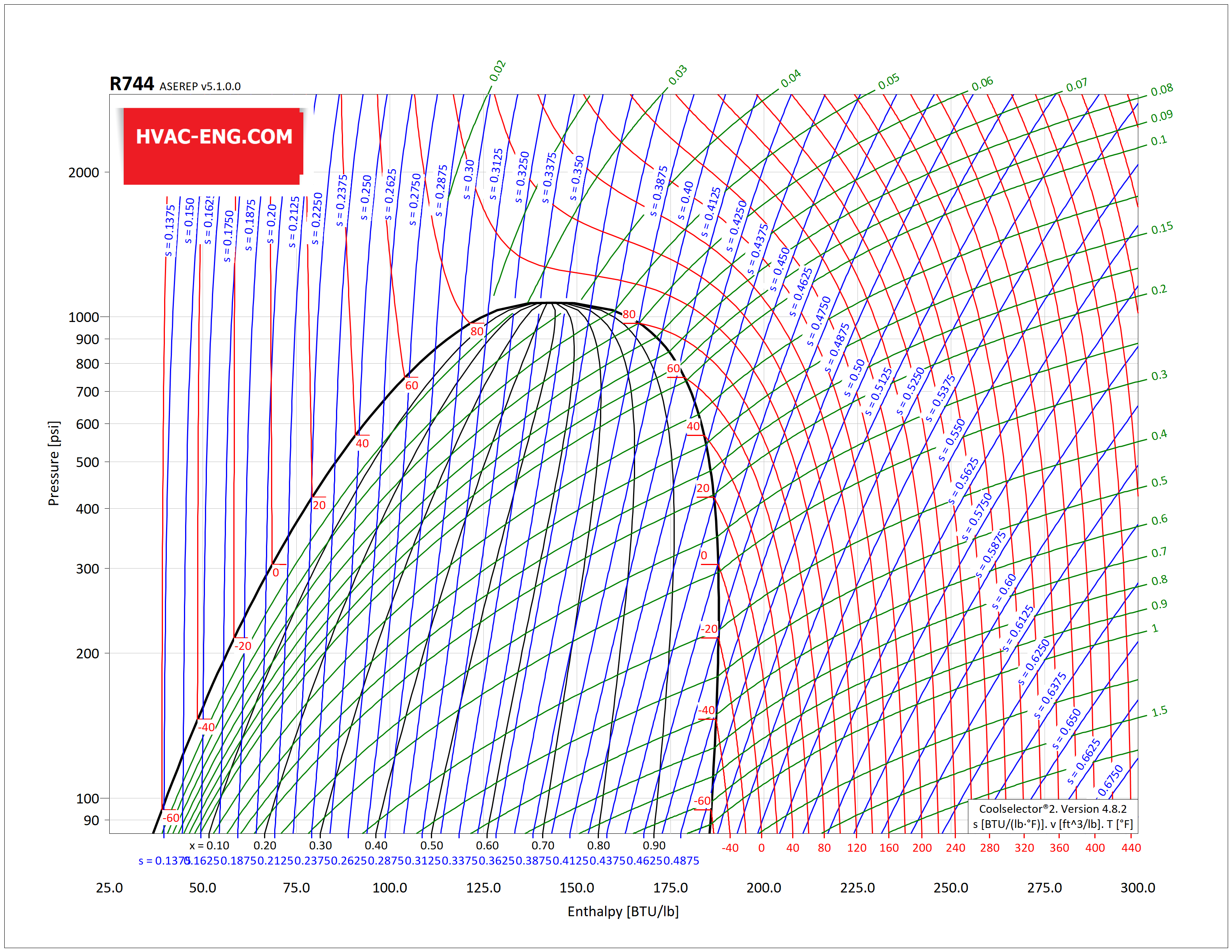Click the red -60 label on liquid line
Image resolution: width=1232 pixels, height=952 pixels.
pos(171,818)
